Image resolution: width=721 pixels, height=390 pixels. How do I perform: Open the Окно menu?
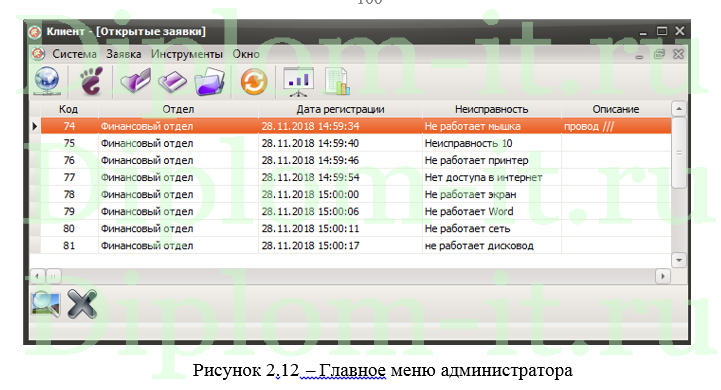246,54
